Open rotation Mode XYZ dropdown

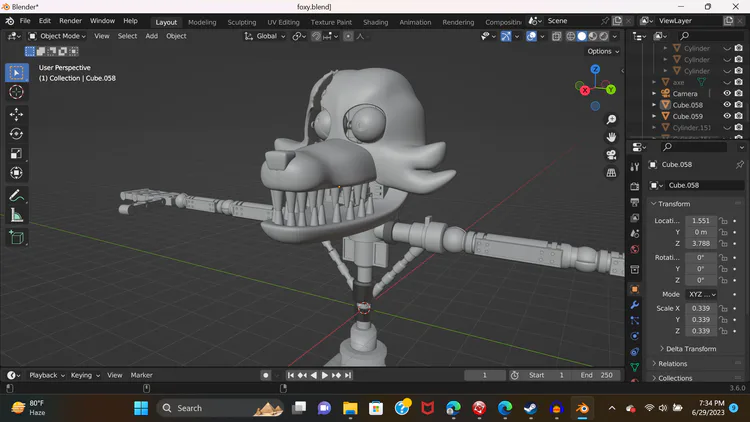702,294
